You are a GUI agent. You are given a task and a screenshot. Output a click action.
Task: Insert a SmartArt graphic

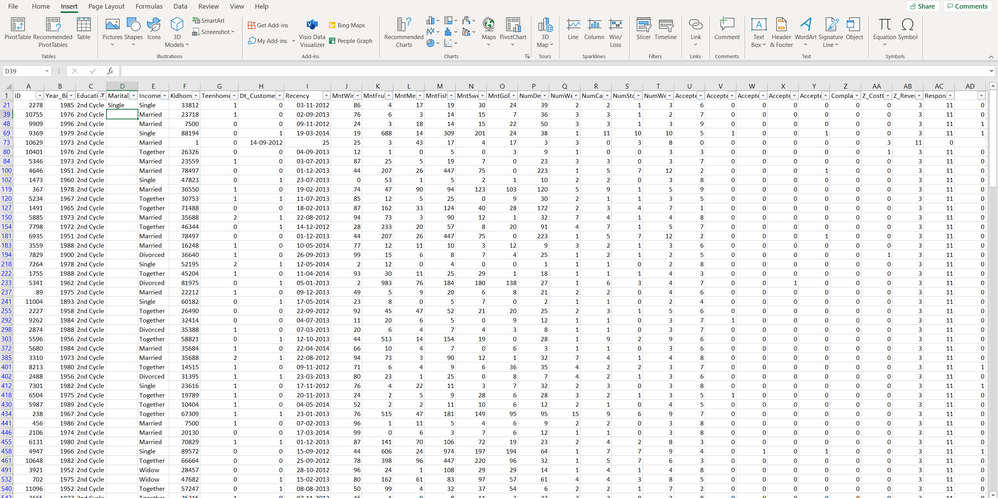pyautogui.click(x=207, y=21)
